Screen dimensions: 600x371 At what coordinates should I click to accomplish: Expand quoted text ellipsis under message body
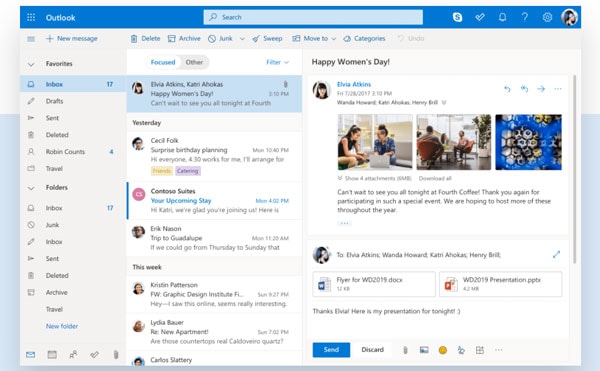pyautogui.click(x=344, y=223)
